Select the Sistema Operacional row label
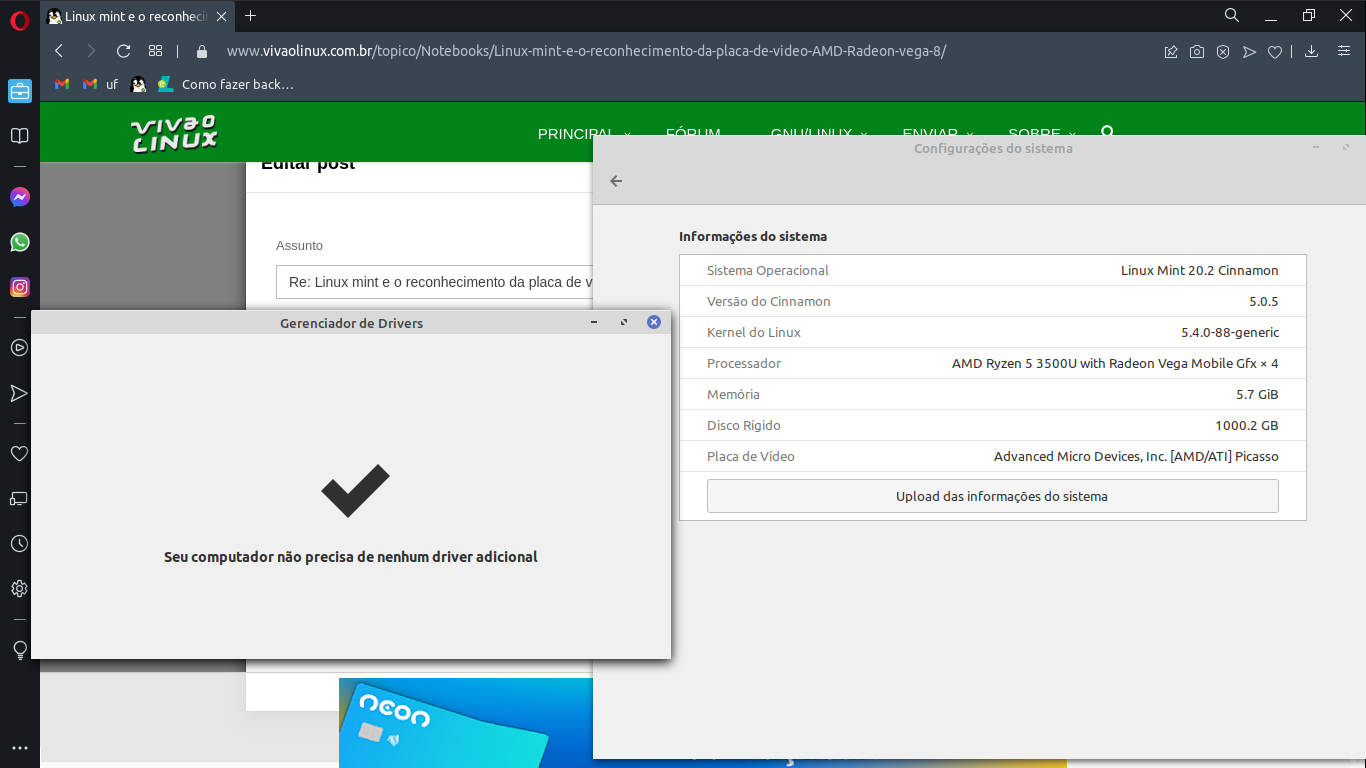Image resolution: width=1366 pixels, height=768 pixels. point(768,270)
